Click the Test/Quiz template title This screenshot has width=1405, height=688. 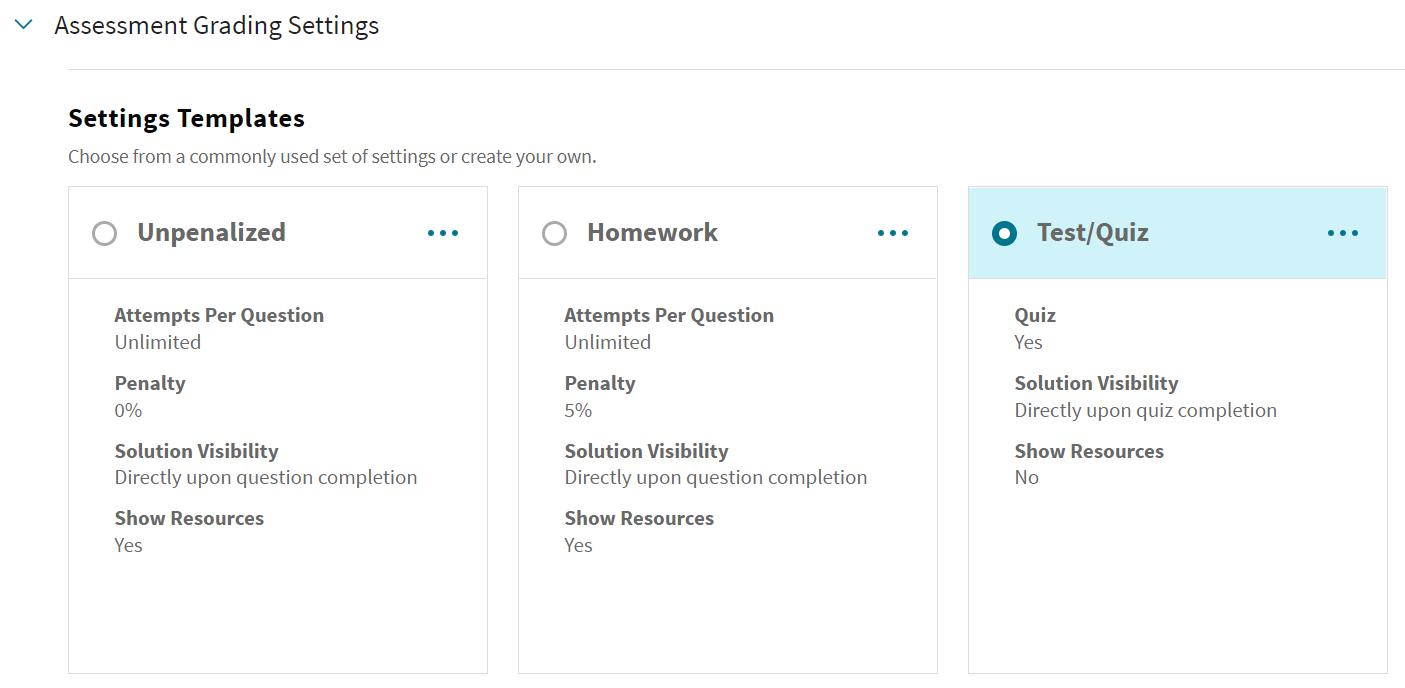1092,232
